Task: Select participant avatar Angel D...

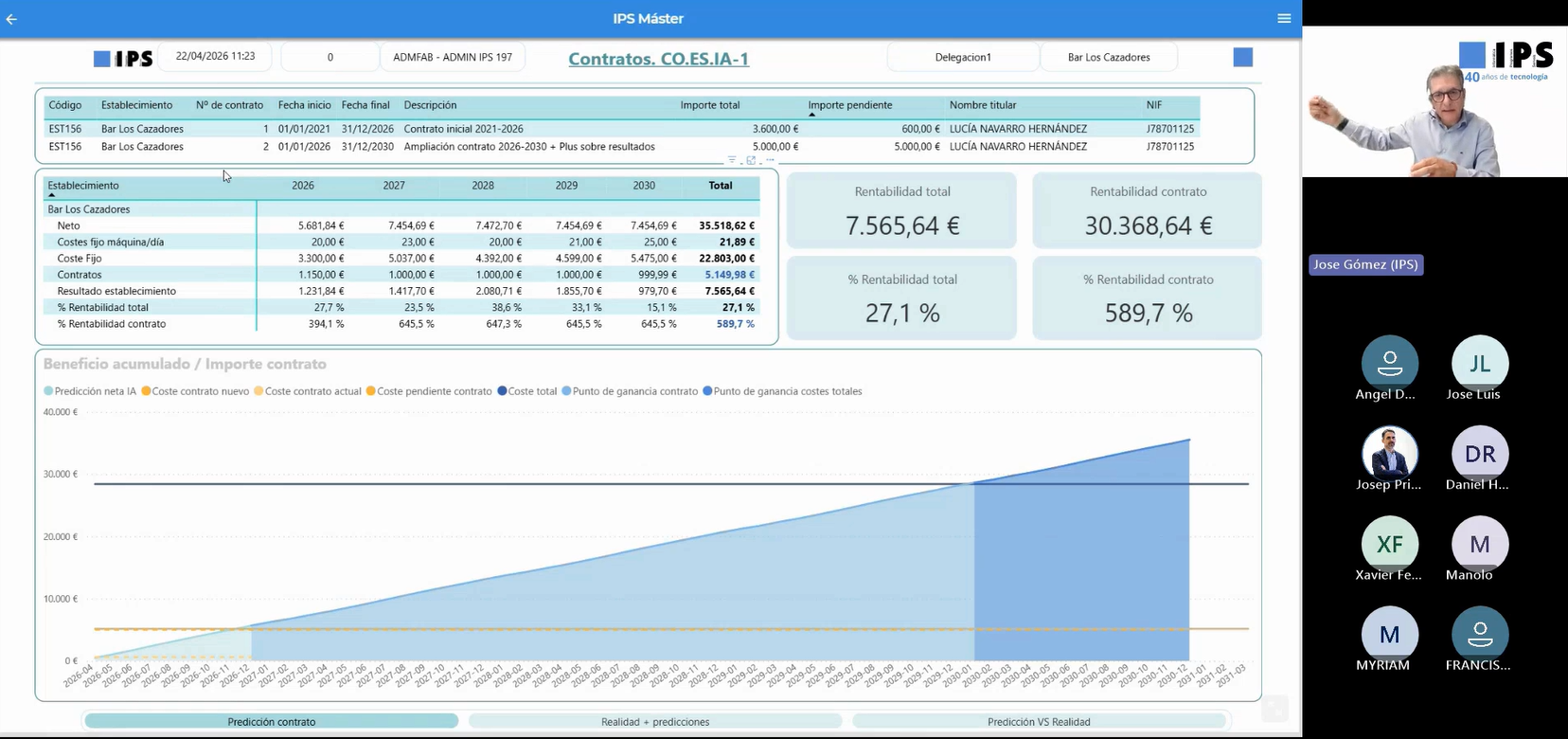Action: 1389,363
